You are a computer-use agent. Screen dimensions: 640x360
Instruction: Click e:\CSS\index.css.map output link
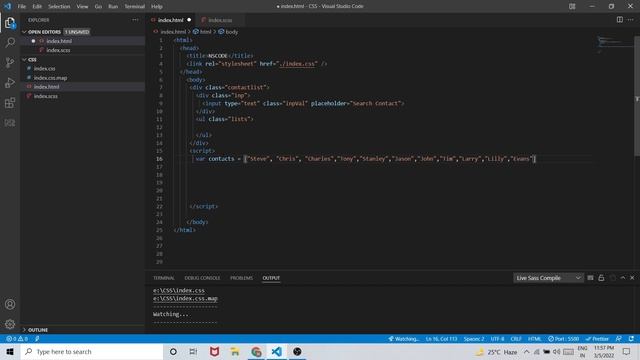click(185, 299)
